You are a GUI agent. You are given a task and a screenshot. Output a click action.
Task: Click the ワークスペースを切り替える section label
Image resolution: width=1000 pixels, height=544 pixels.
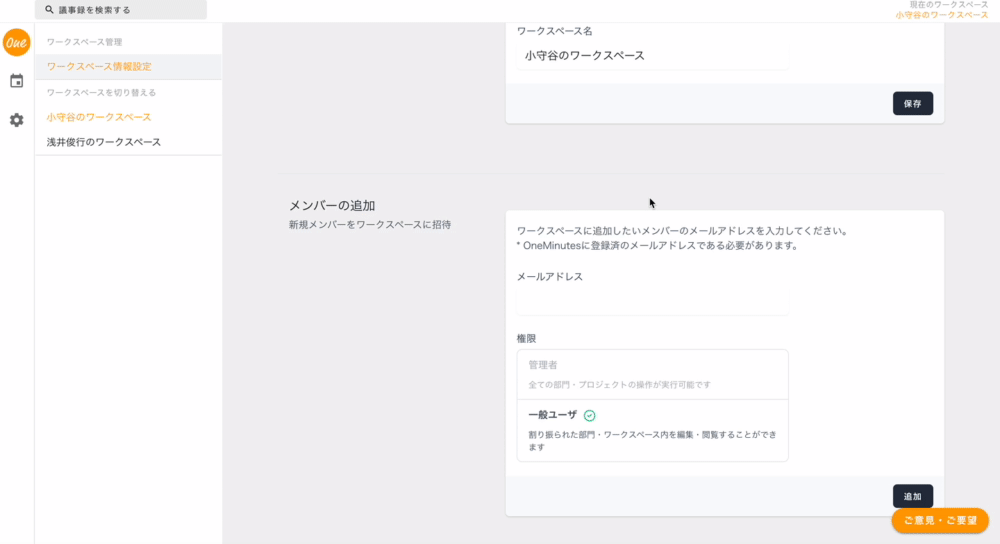101,92
